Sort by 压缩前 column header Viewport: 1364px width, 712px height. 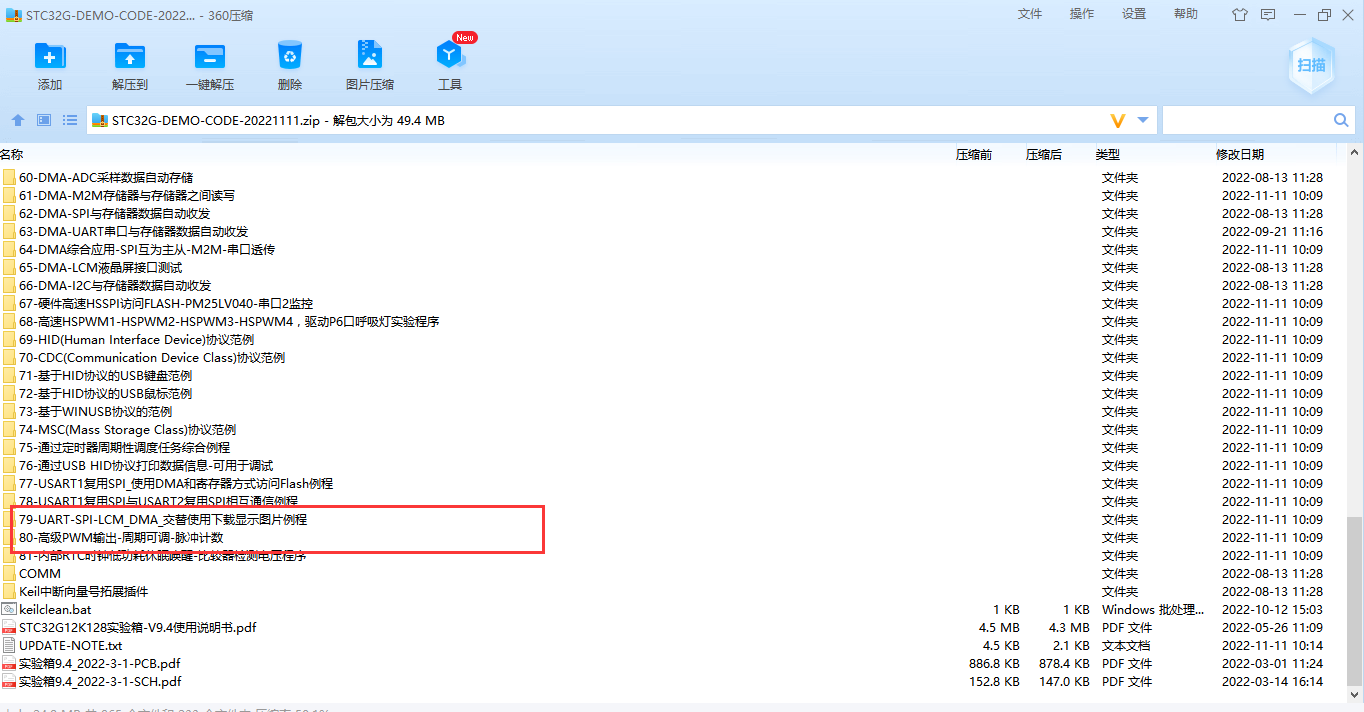[x=974, y=155]
